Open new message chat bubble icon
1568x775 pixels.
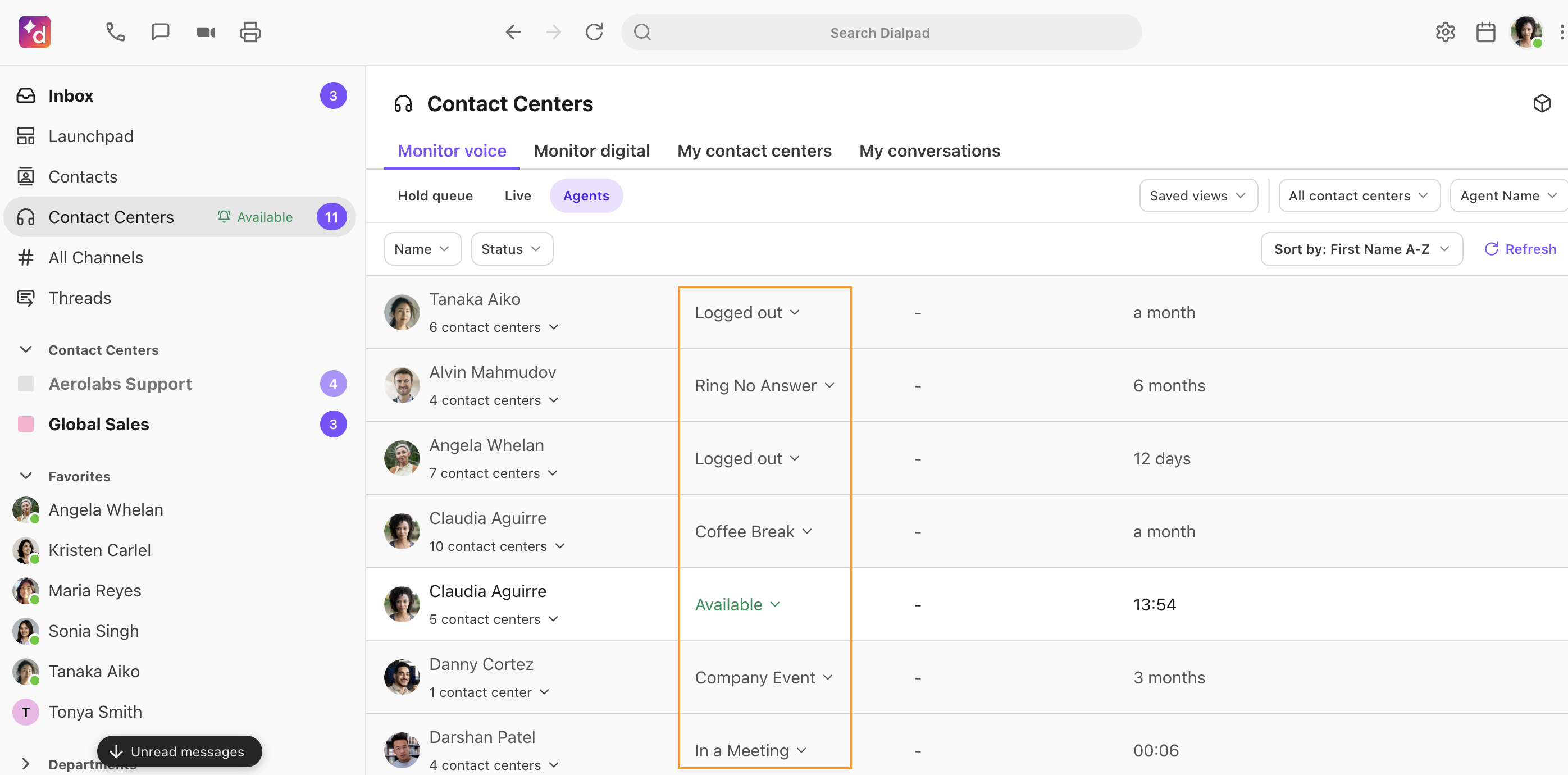tap(160, 32)
